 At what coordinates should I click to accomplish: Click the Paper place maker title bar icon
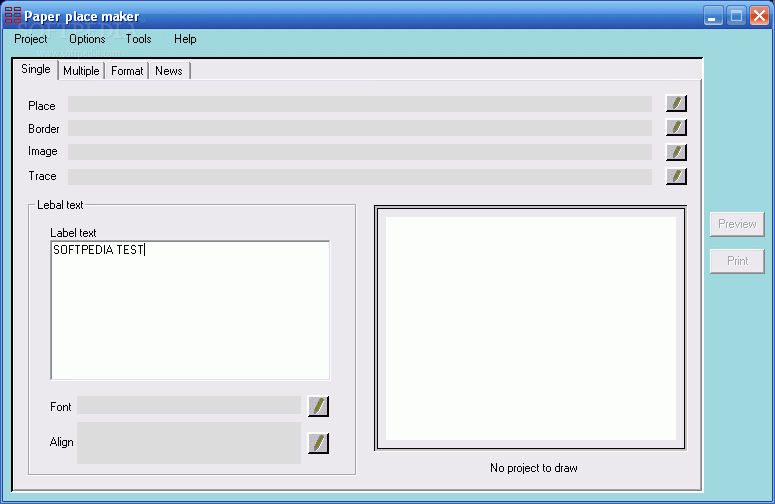coord(12,15)
